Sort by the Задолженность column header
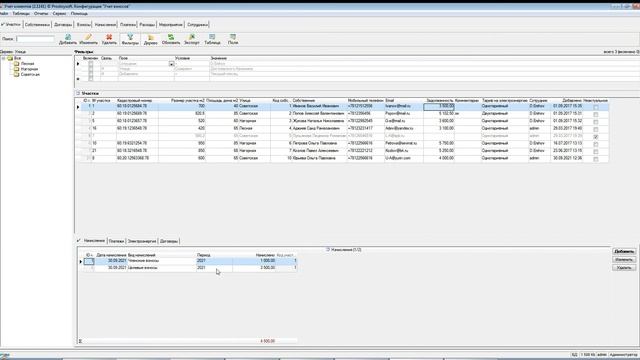This screenshot has width=640, height=360. coord(439,100)
